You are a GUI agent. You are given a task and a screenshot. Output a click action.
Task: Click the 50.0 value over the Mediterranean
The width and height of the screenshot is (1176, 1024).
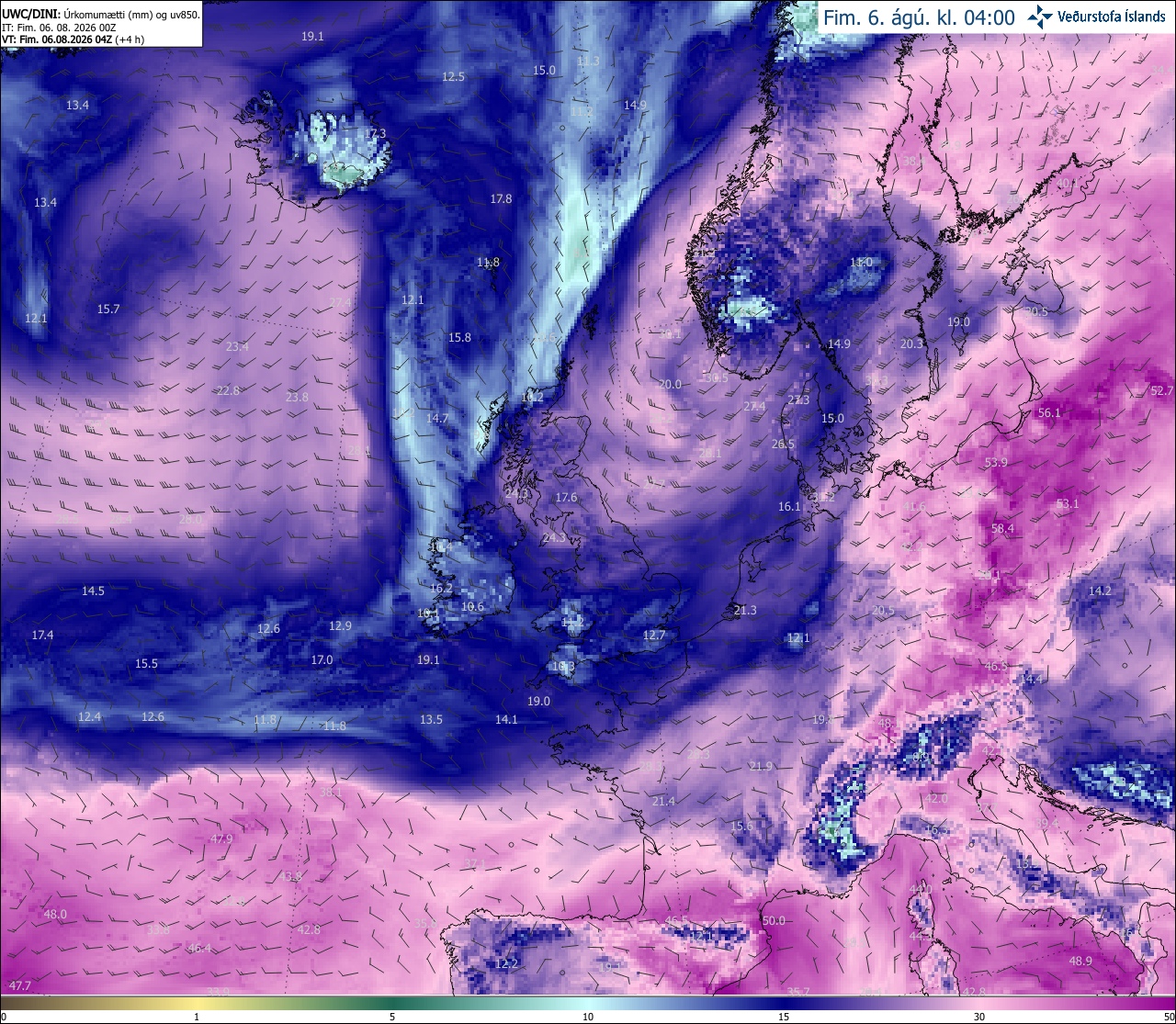coord(774,921)
